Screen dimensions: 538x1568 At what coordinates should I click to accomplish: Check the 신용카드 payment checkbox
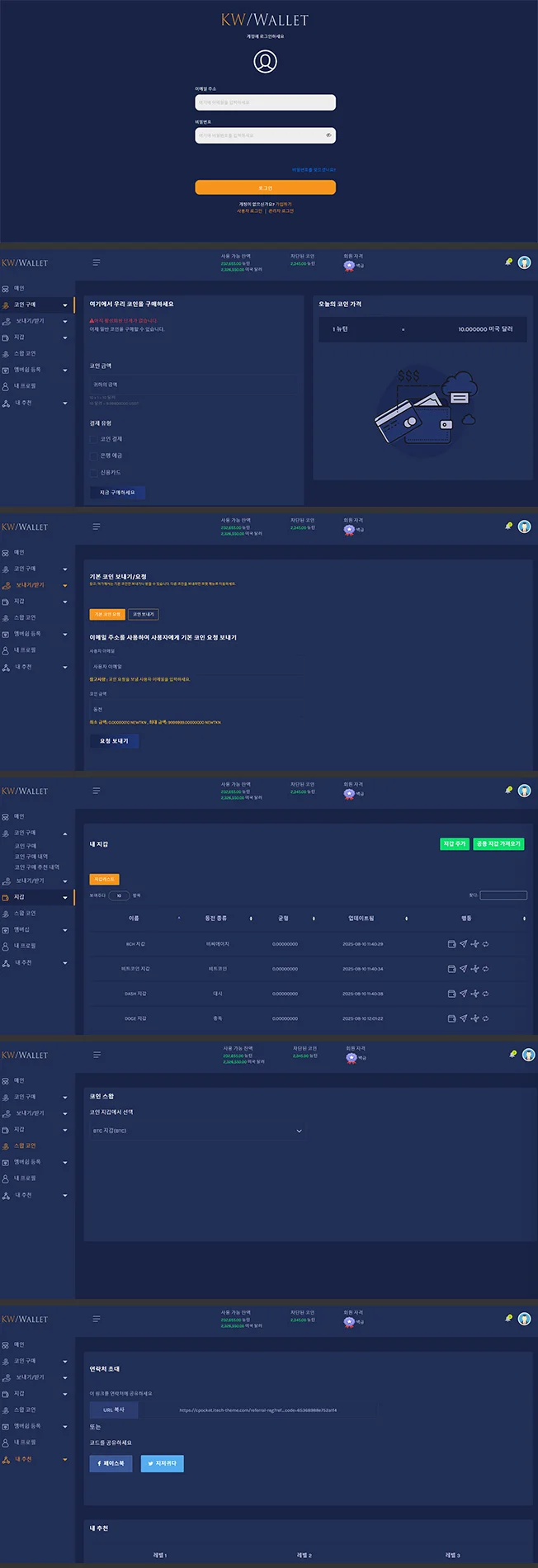point(93,473)
